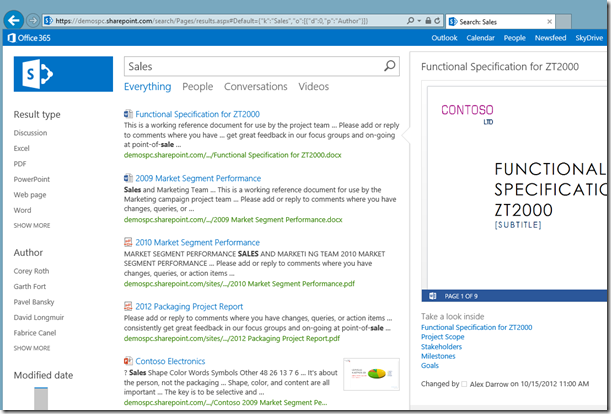Viewport: 611px width, 414px height.
Task: Close the Search: Sales browser tab
Action: point(549,21)
